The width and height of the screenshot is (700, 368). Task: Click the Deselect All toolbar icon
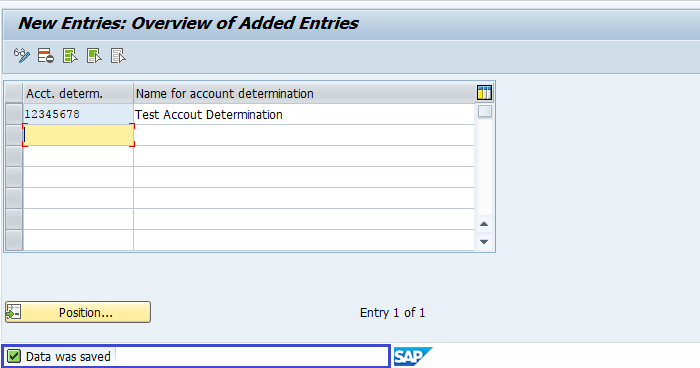tap(118, 56)
